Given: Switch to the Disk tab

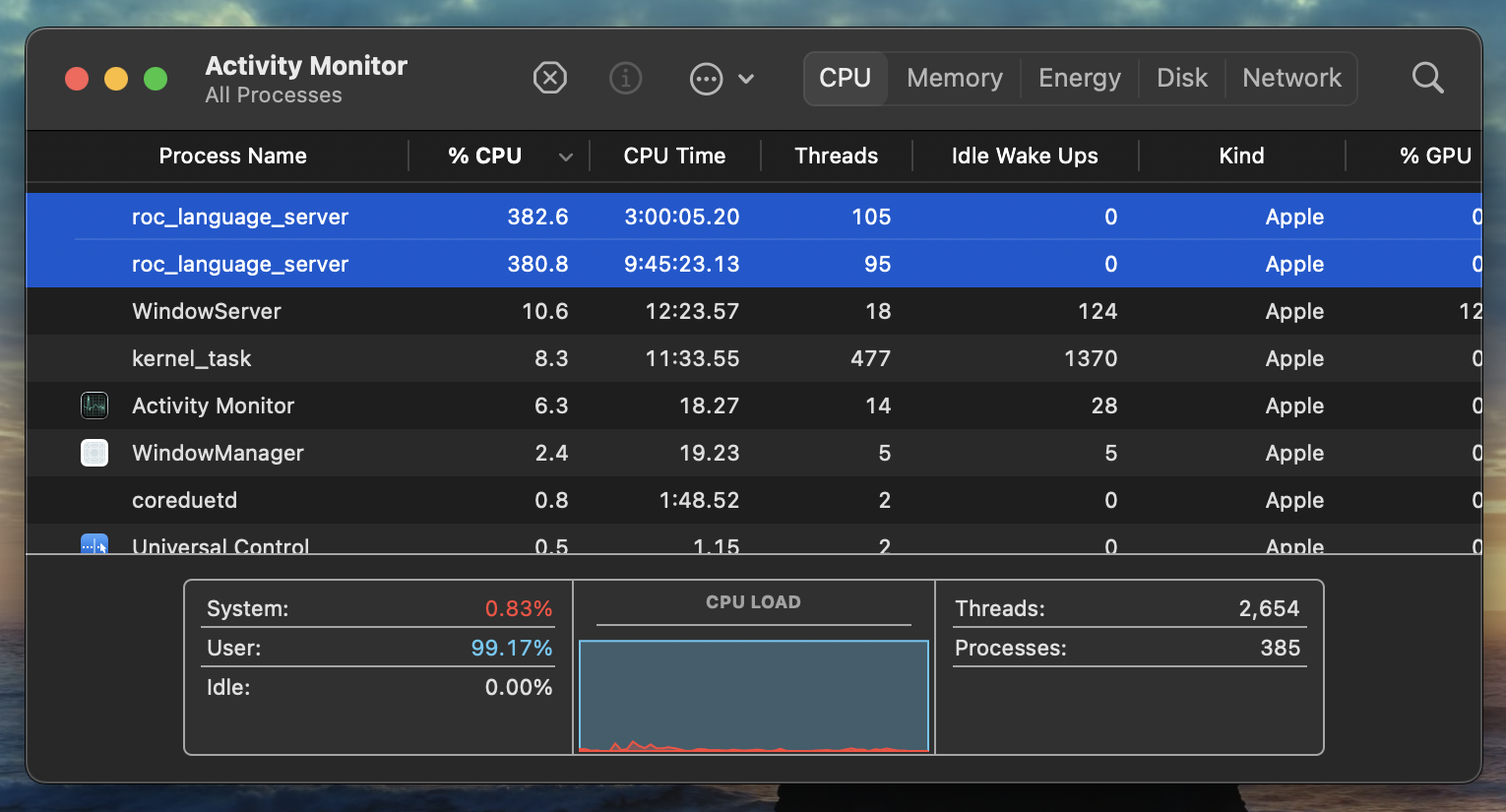Looking at the screenshot, I should click(1182, 79).
